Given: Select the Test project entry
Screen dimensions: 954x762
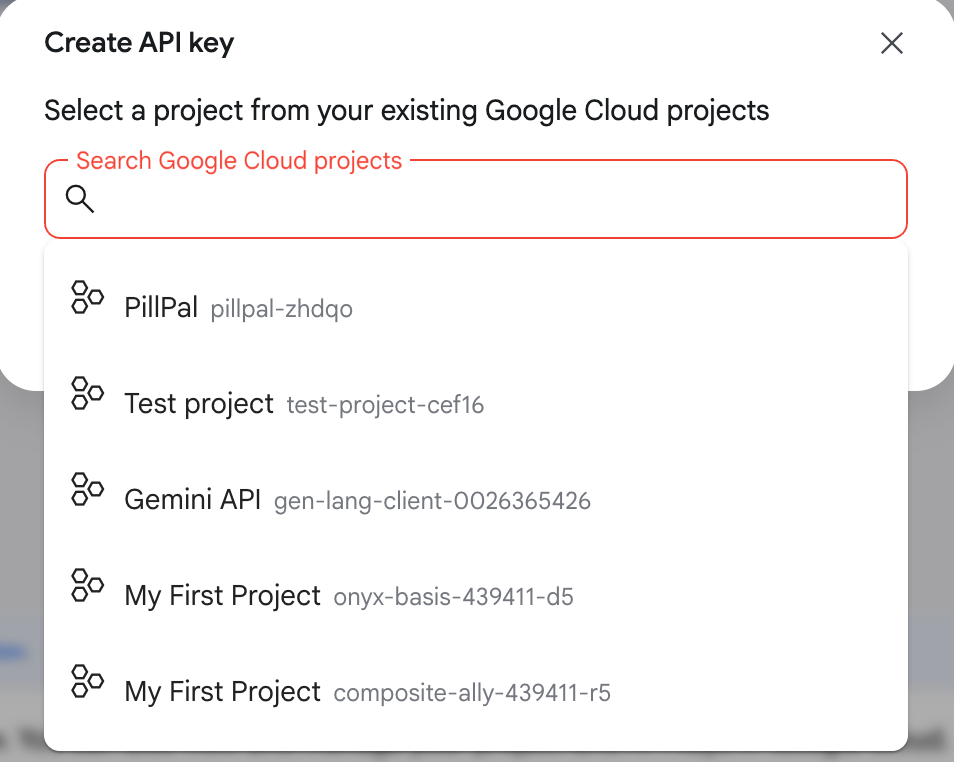Looking at the screenshot, I should point(476,404).
